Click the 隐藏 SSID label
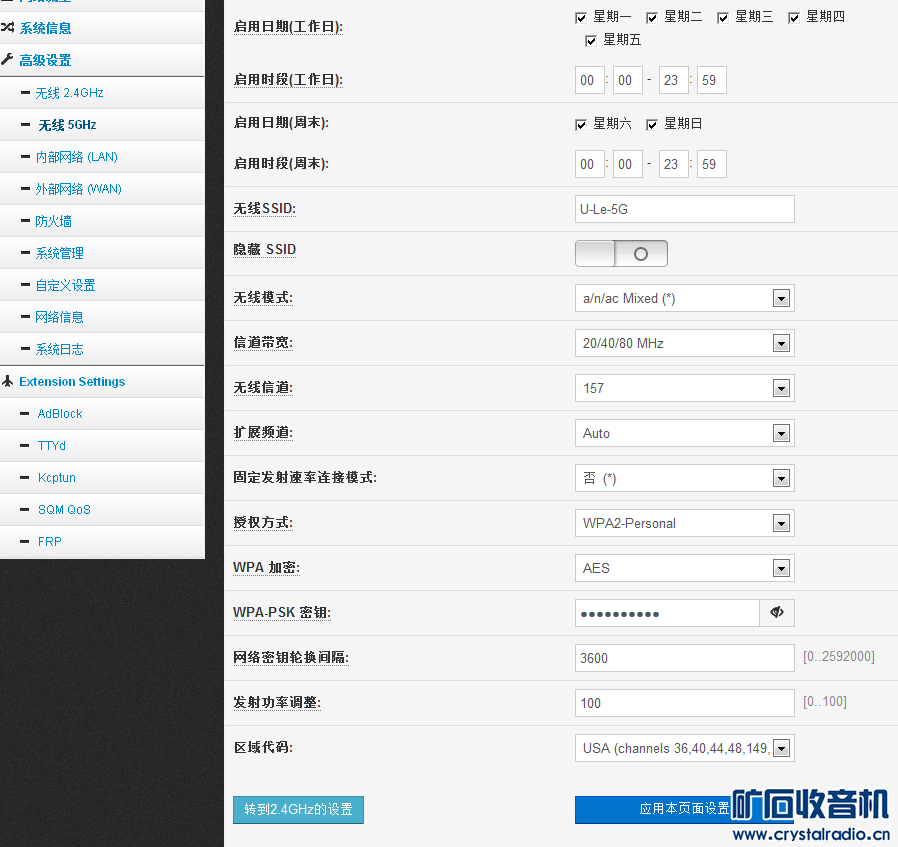Screen dimensions: 898x847 pos(265,250)
